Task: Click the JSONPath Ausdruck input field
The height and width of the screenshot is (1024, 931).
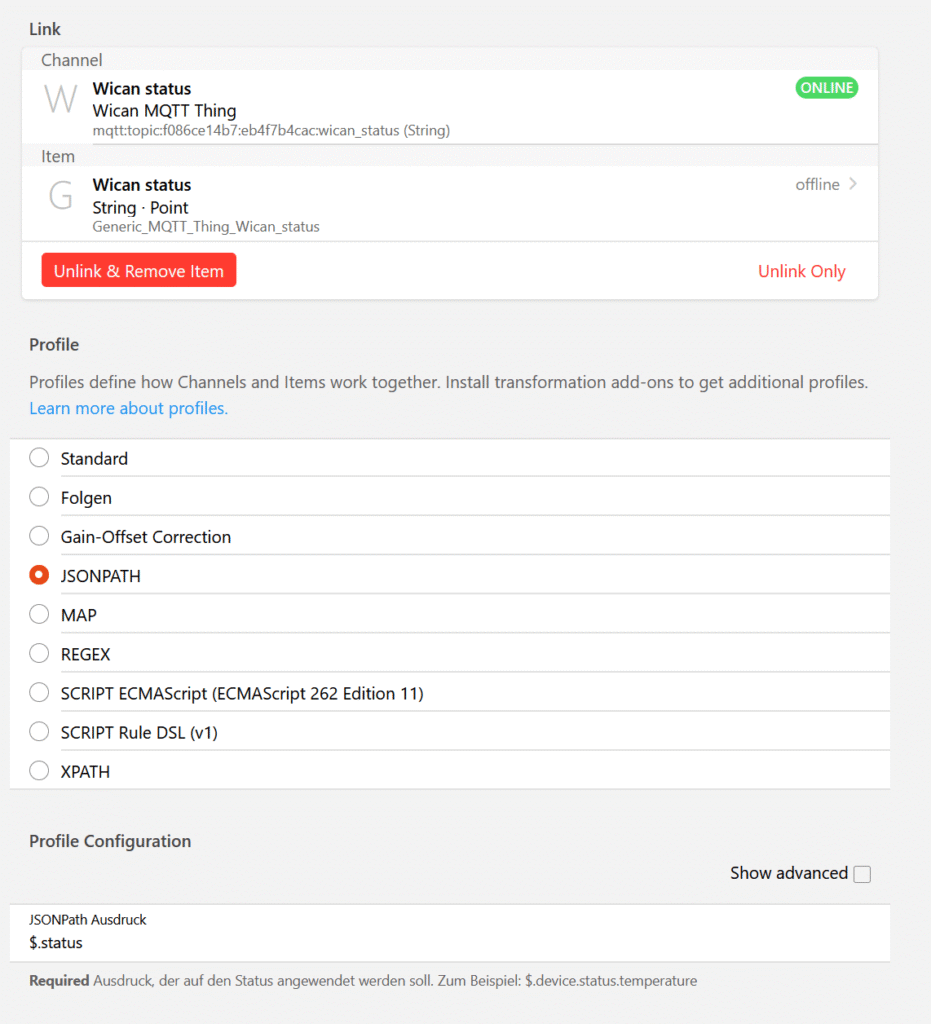Action: click(x=450, y=933)
